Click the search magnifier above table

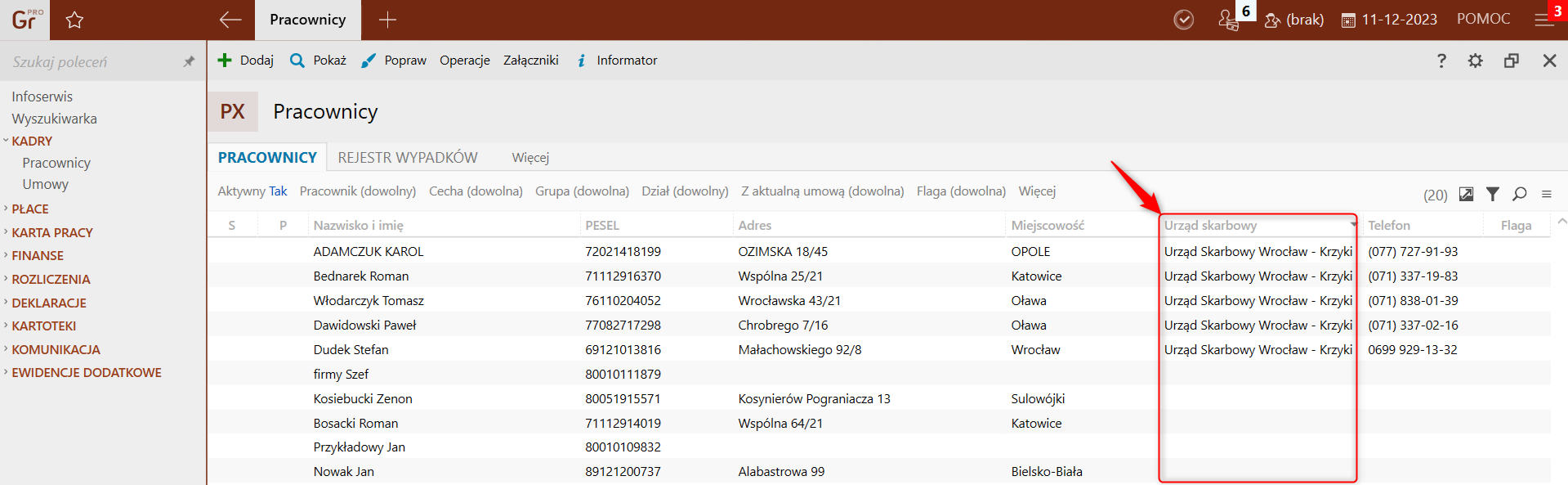(1519, 194)
